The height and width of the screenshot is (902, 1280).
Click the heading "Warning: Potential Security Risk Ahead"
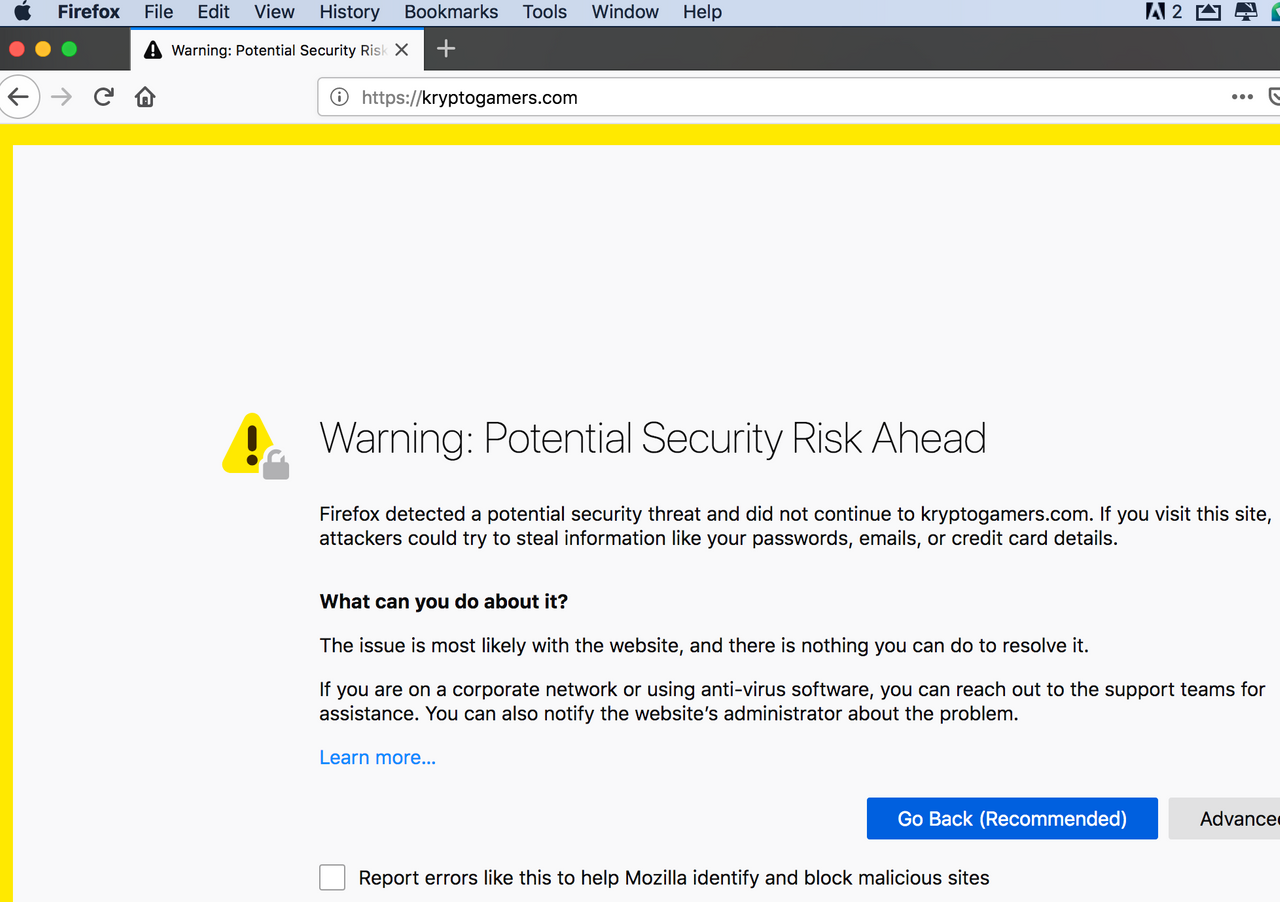tap(653, 438)
